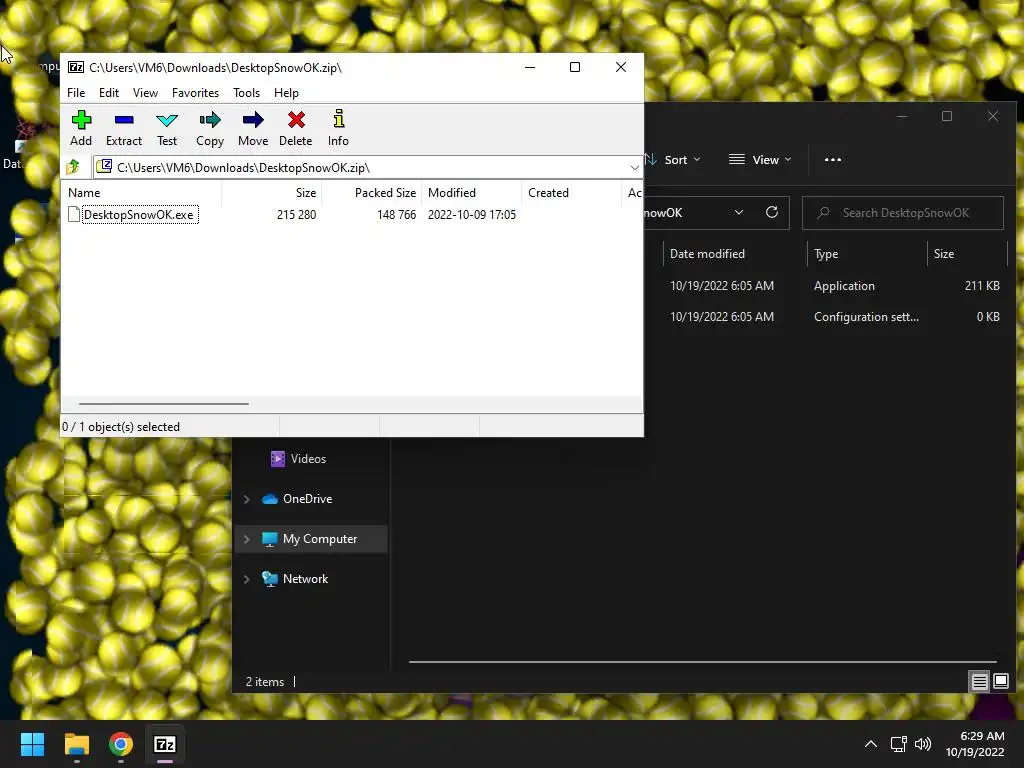
Task: Open the Tools menu
Action: pos(246,93)
